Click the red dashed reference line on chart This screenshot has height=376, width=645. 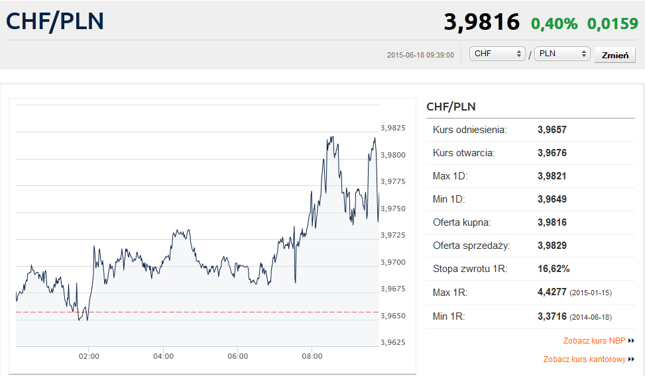click(x=197, y=312)
